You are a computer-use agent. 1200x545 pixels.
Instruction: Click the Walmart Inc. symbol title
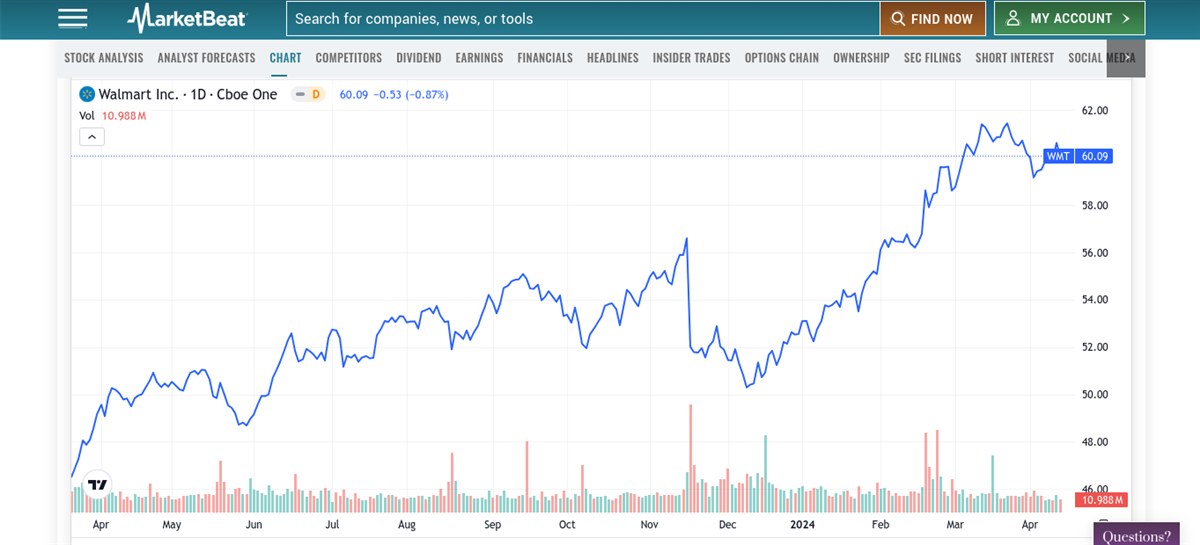139,94
